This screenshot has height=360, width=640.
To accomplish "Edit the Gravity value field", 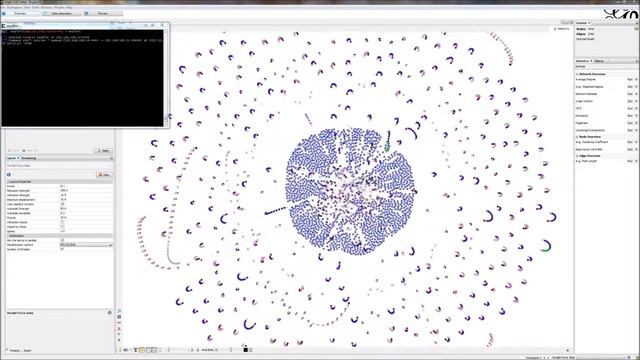I will point(86,218).
